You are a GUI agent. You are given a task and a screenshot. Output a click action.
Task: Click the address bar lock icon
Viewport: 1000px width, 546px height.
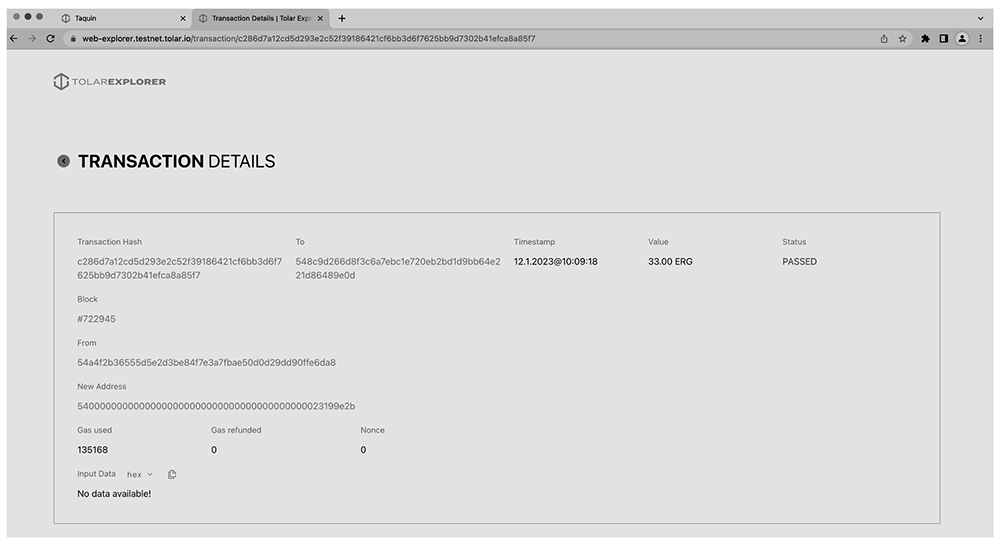[x=73, y=39]
